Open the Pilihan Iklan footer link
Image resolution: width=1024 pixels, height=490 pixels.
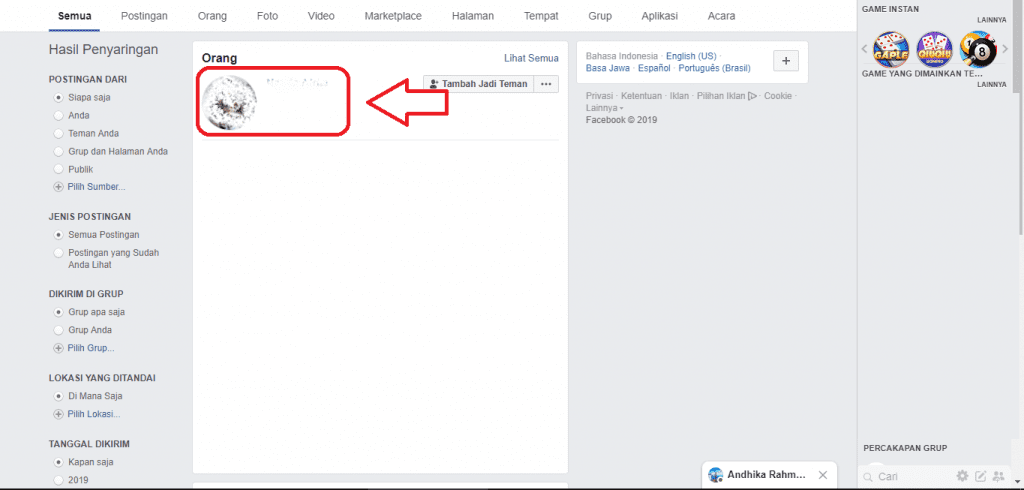point(726,96)
